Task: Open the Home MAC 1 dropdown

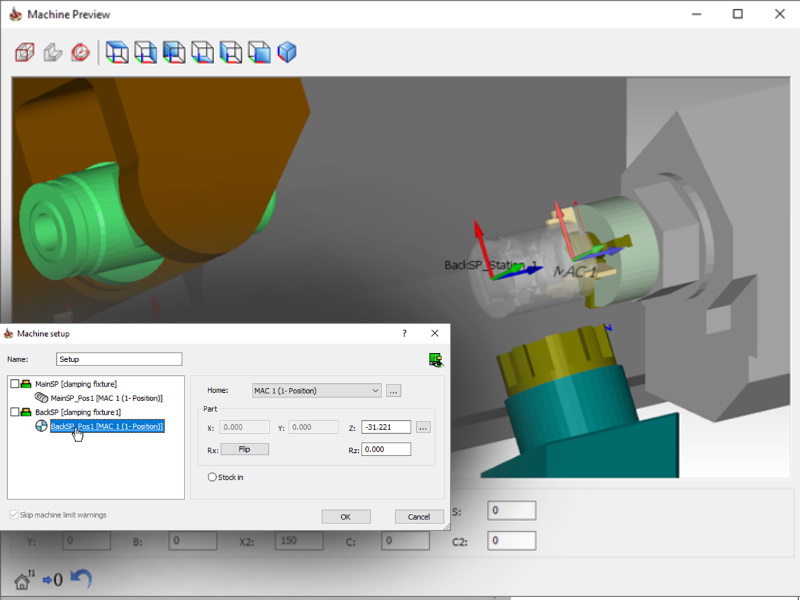Action: [317, 390]
